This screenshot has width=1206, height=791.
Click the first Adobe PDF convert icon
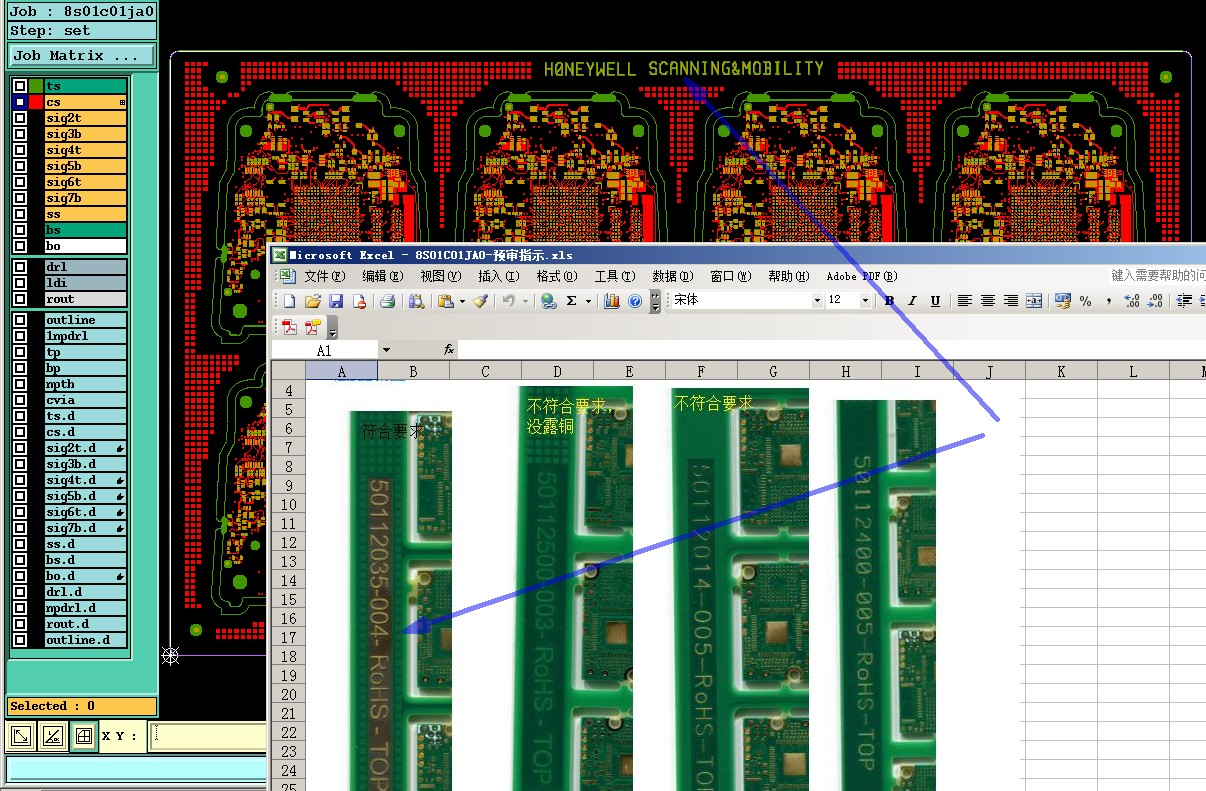click(x=289, y=327)
